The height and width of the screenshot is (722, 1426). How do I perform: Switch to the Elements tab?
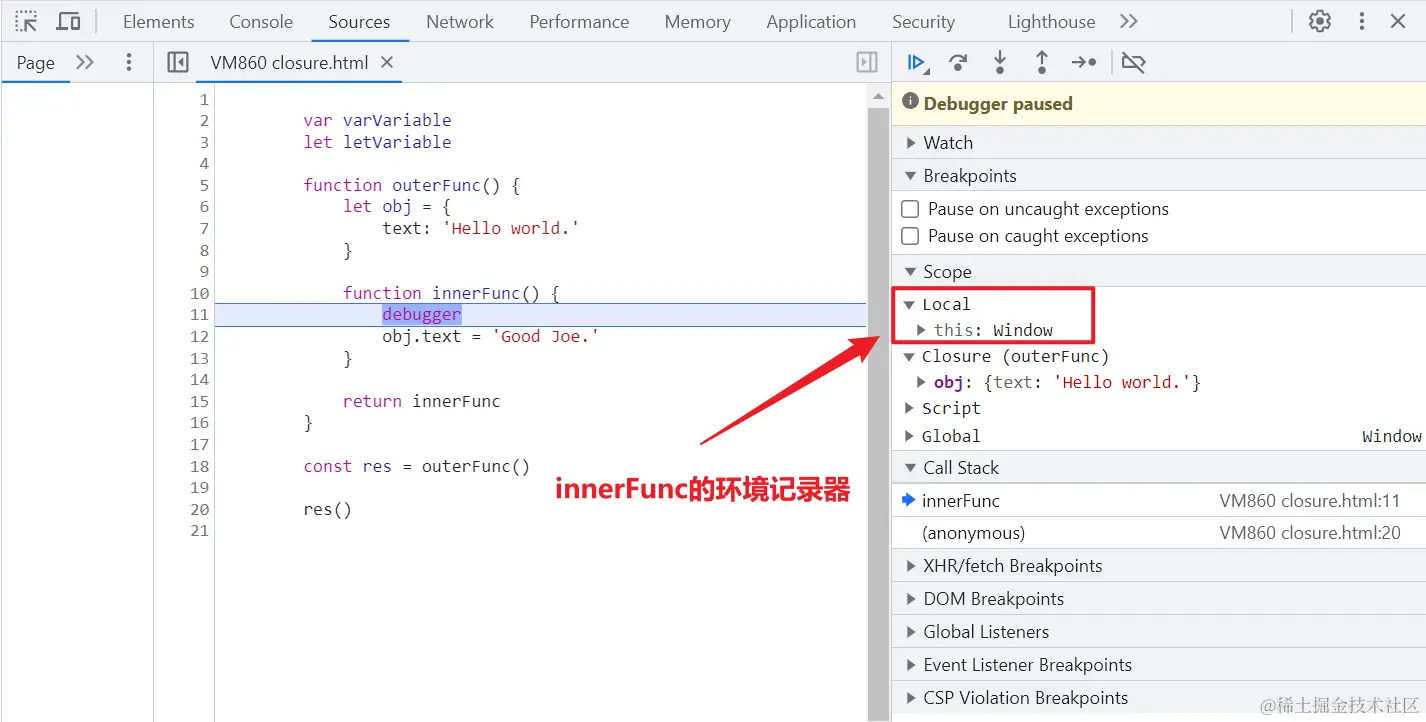[159, 21]
